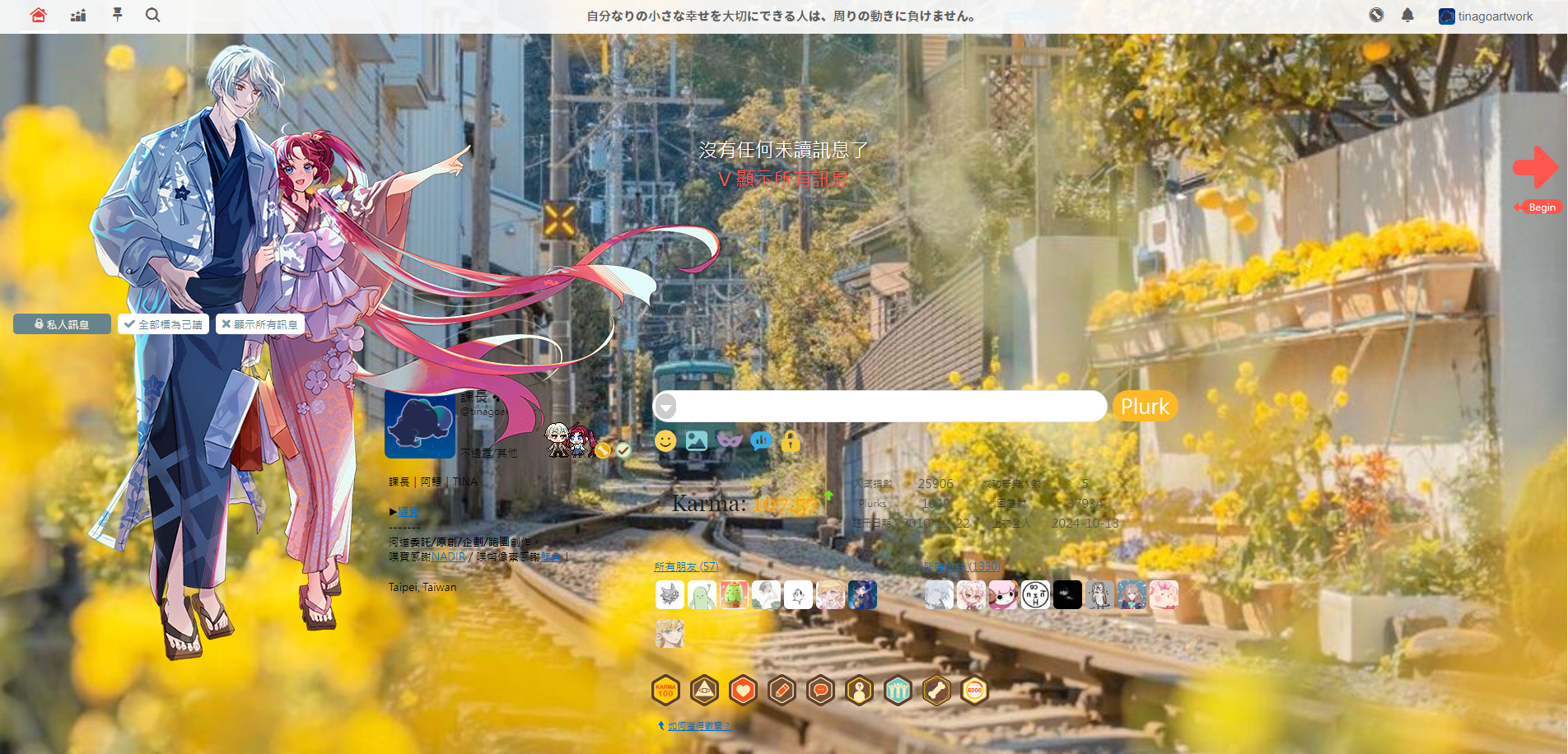This screenshot has width=1568, height=754.
Task: Click the last login date 2024-10-13
Action: [x=1085, y=524]
